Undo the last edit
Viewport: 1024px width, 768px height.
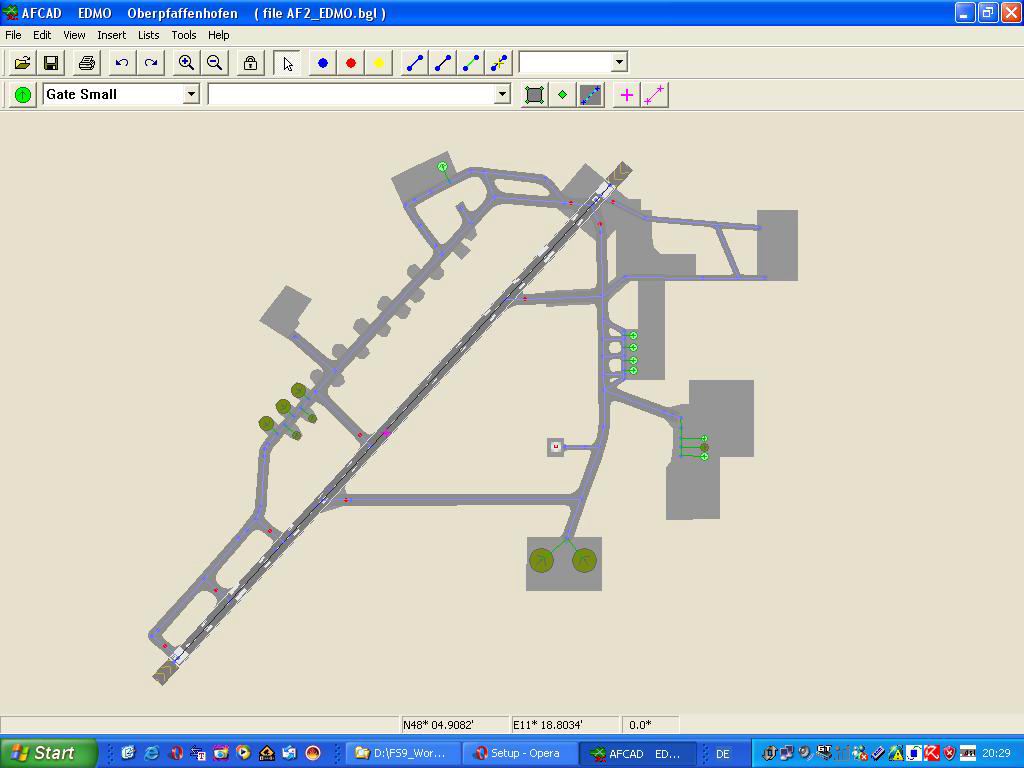(x=122, y=63)
